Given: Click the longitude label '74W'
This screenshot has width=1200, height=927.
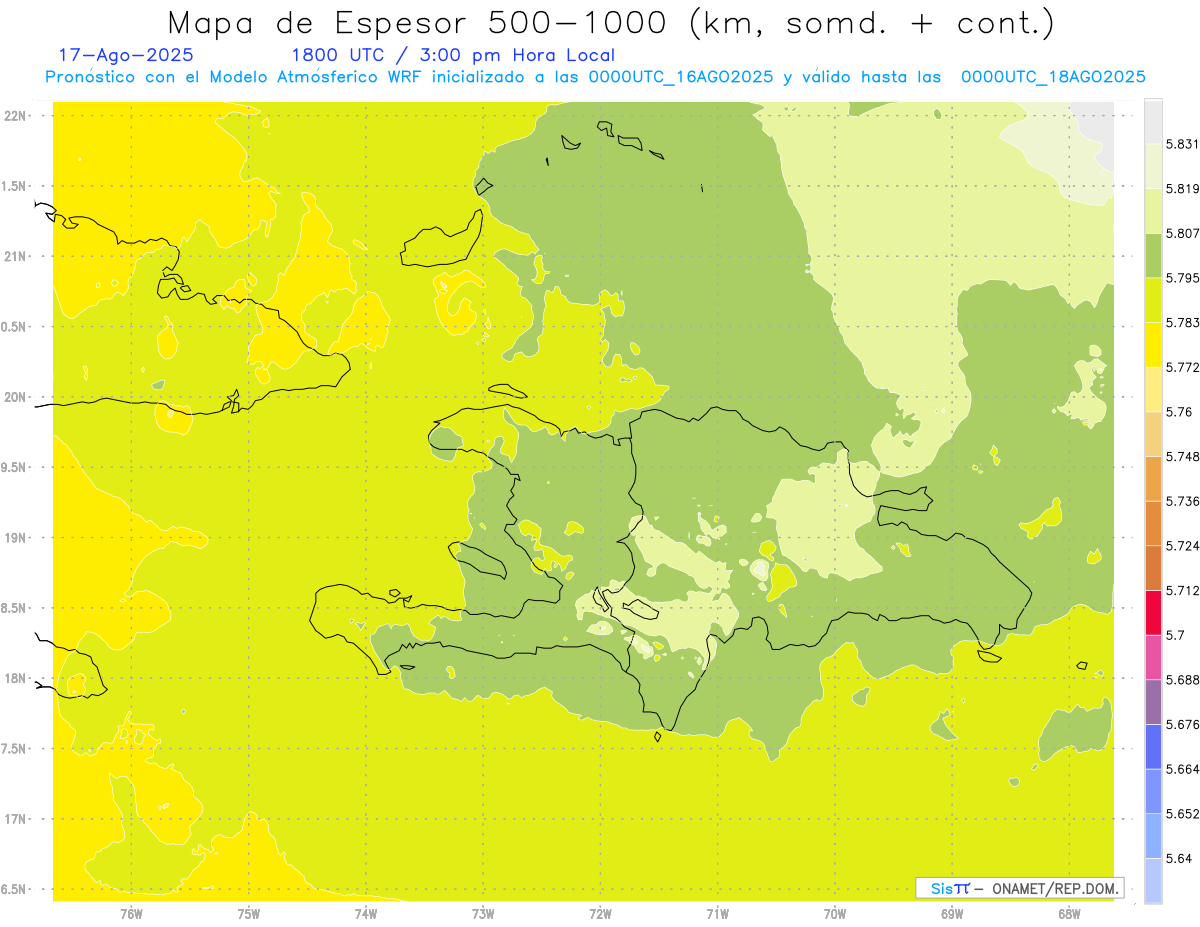Looking at the screenshot, I should click(x=366, y=914).
